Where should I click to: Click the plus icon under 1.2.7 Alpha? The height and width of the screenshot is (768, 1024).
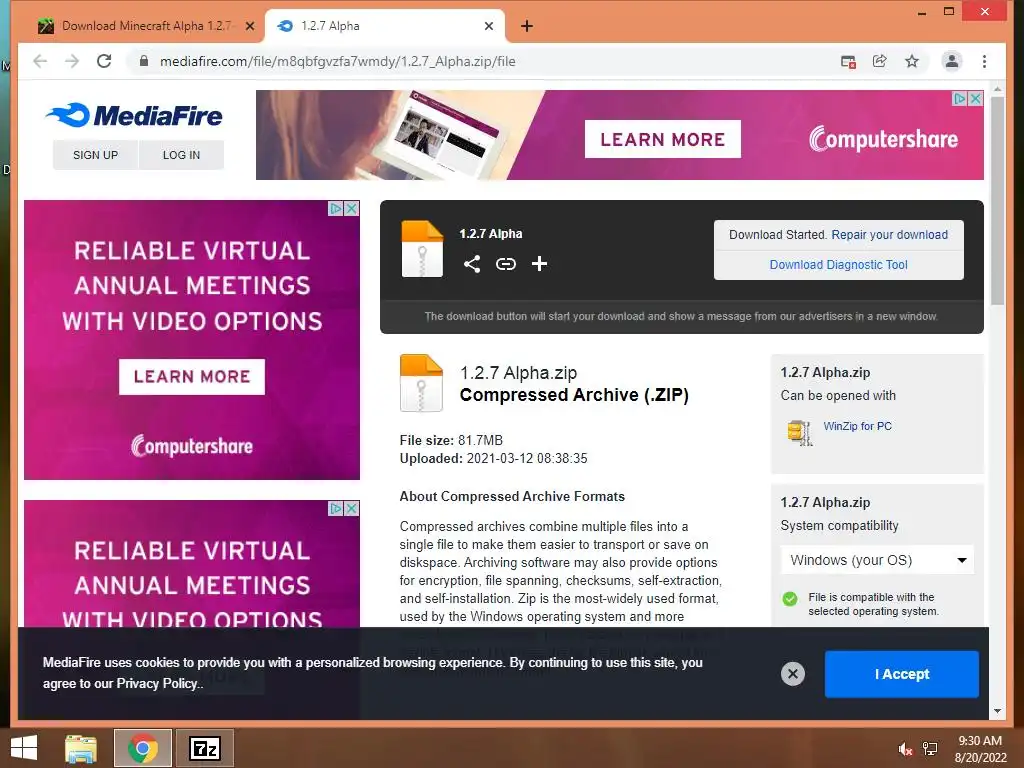point(539,264)
